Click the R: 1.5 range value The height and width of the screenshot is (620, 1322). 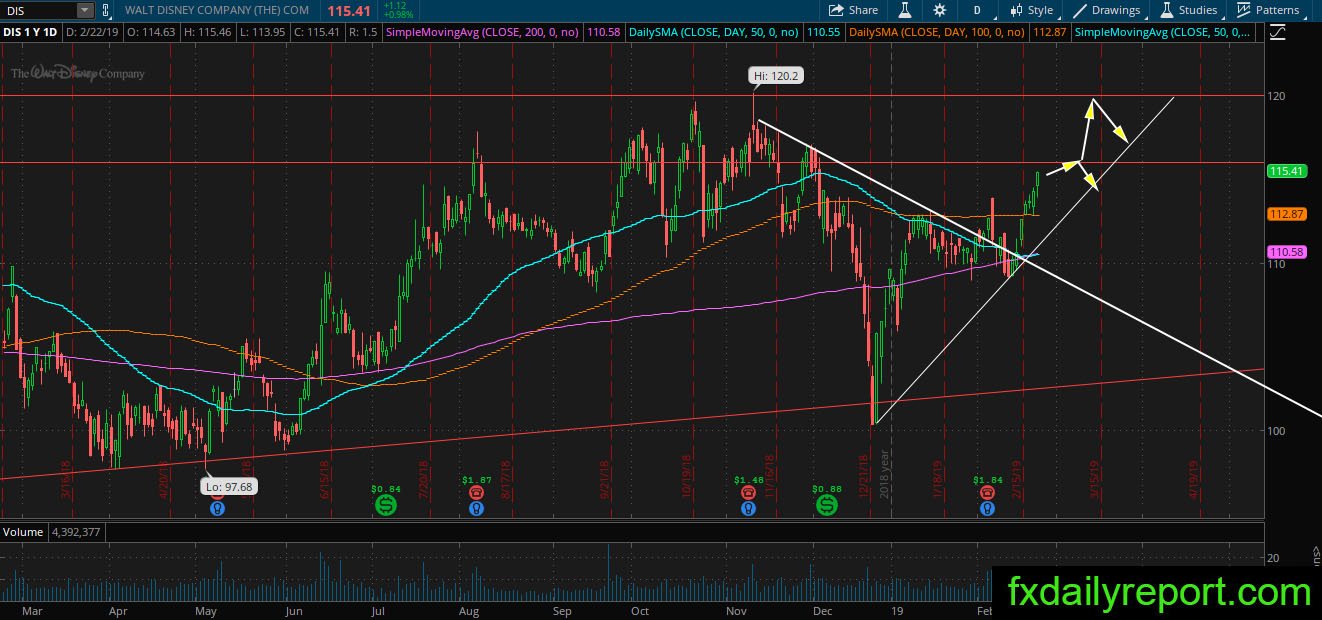click(x=362, y=32)
